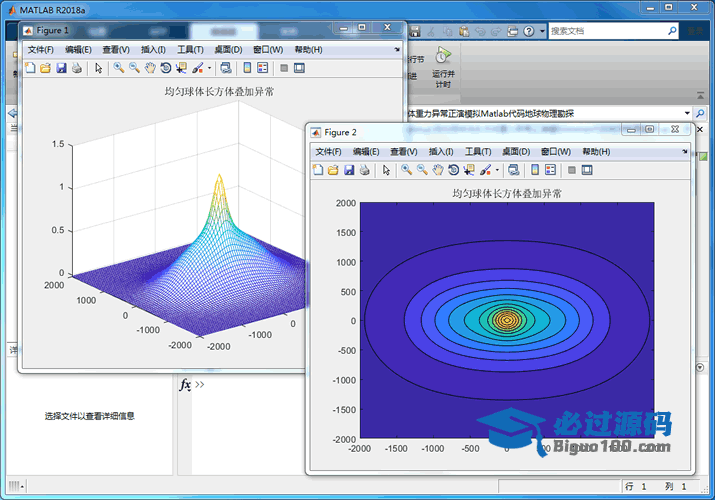Click Link Plot icon in Figure 2

point(513,170)
